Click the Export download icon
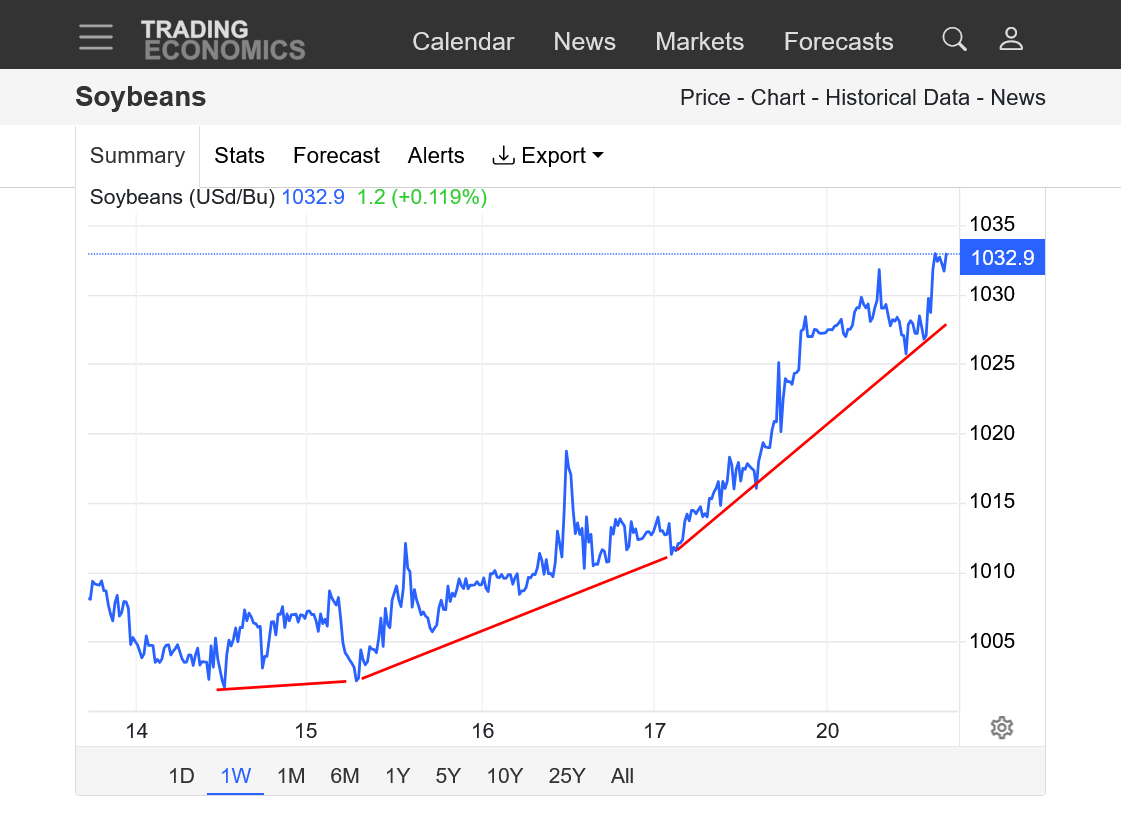This screenshot has width=1121, height=821. pyautogui.click(x=504, y=156)
